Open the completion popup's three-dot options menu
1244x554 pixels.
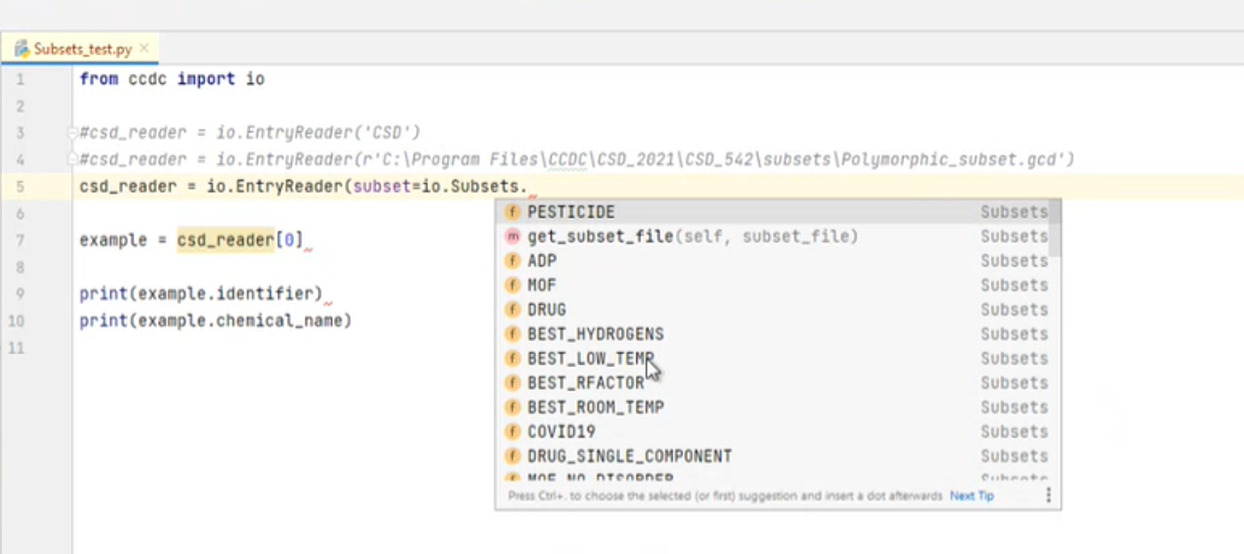pos(1048,495)
